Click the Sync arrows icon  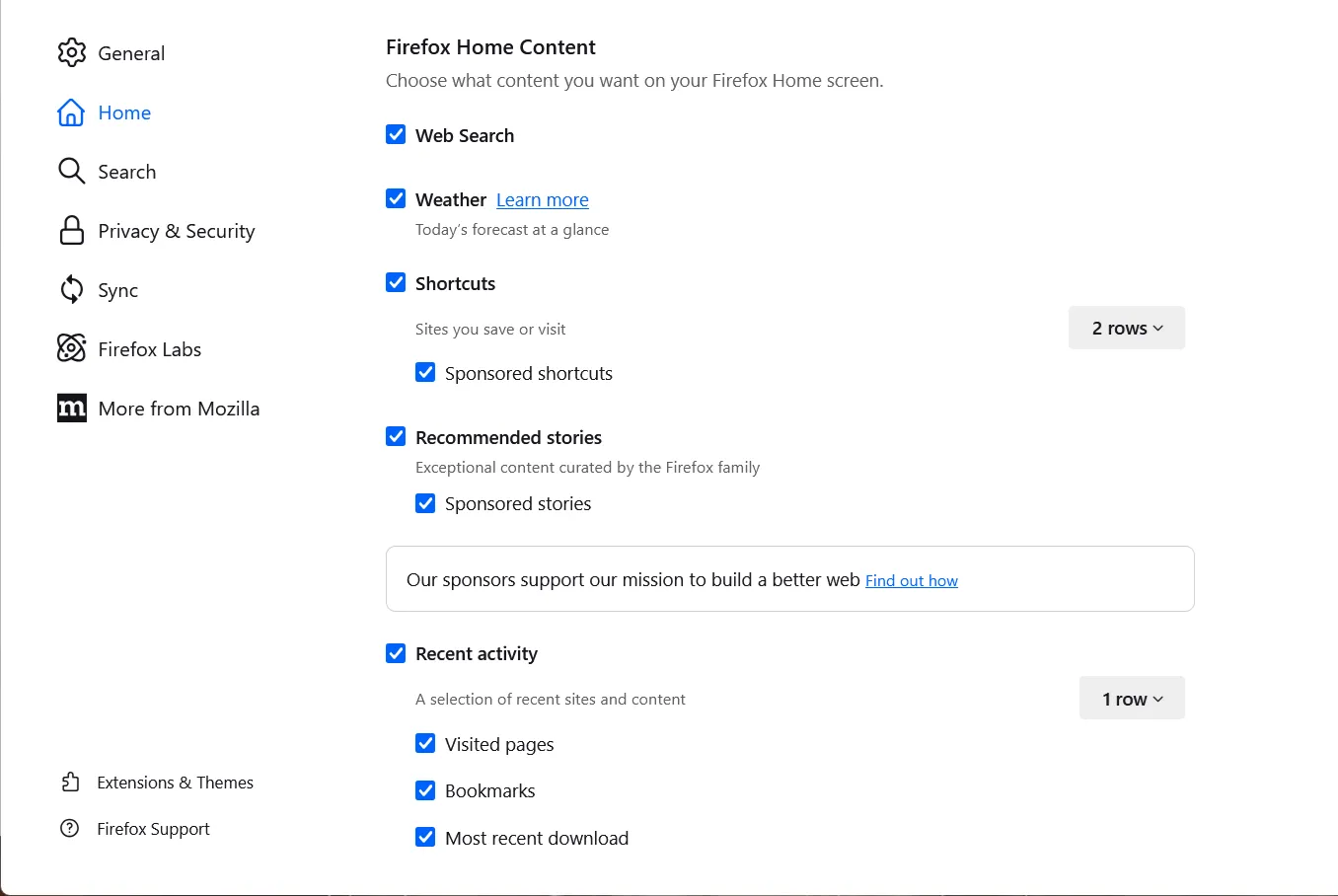(x=71, y=290)
